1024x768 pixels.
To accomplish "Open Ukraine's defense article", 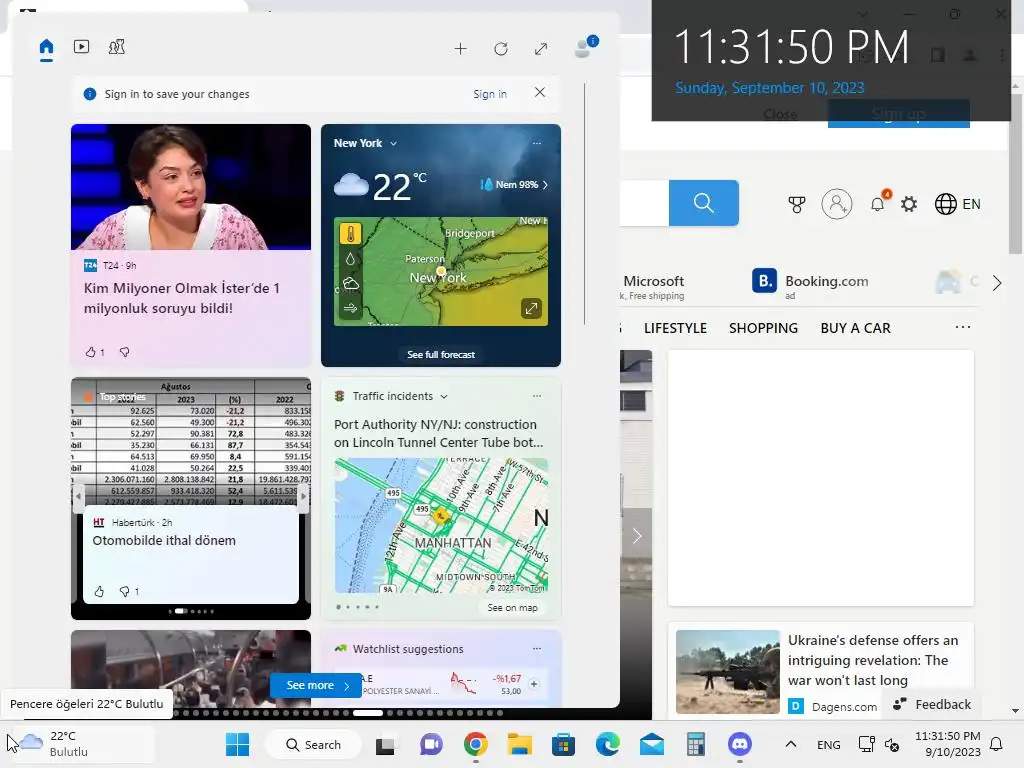I will point(873,660).
